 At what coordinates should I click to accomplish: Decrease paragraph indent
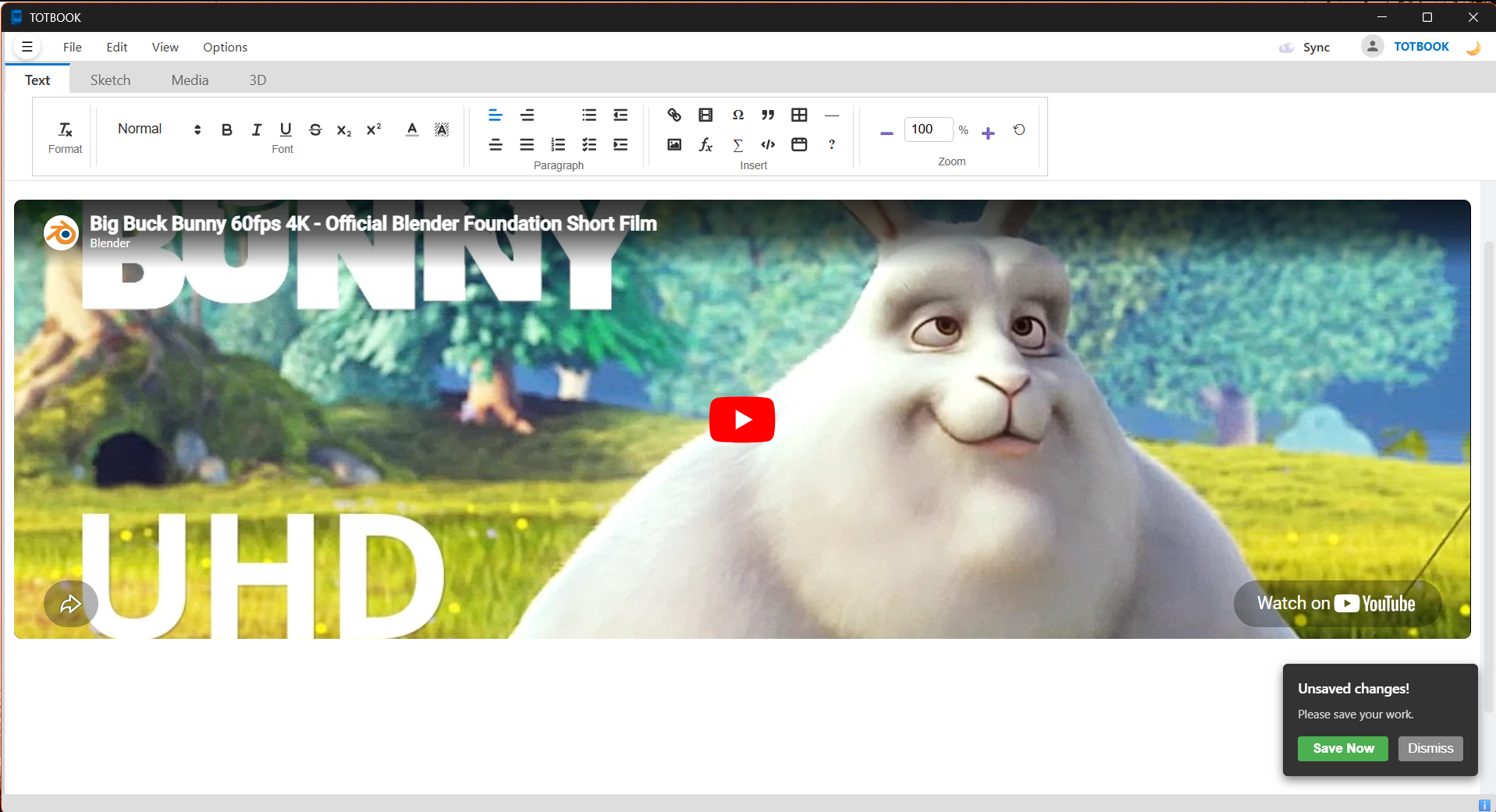pos(620,115)
